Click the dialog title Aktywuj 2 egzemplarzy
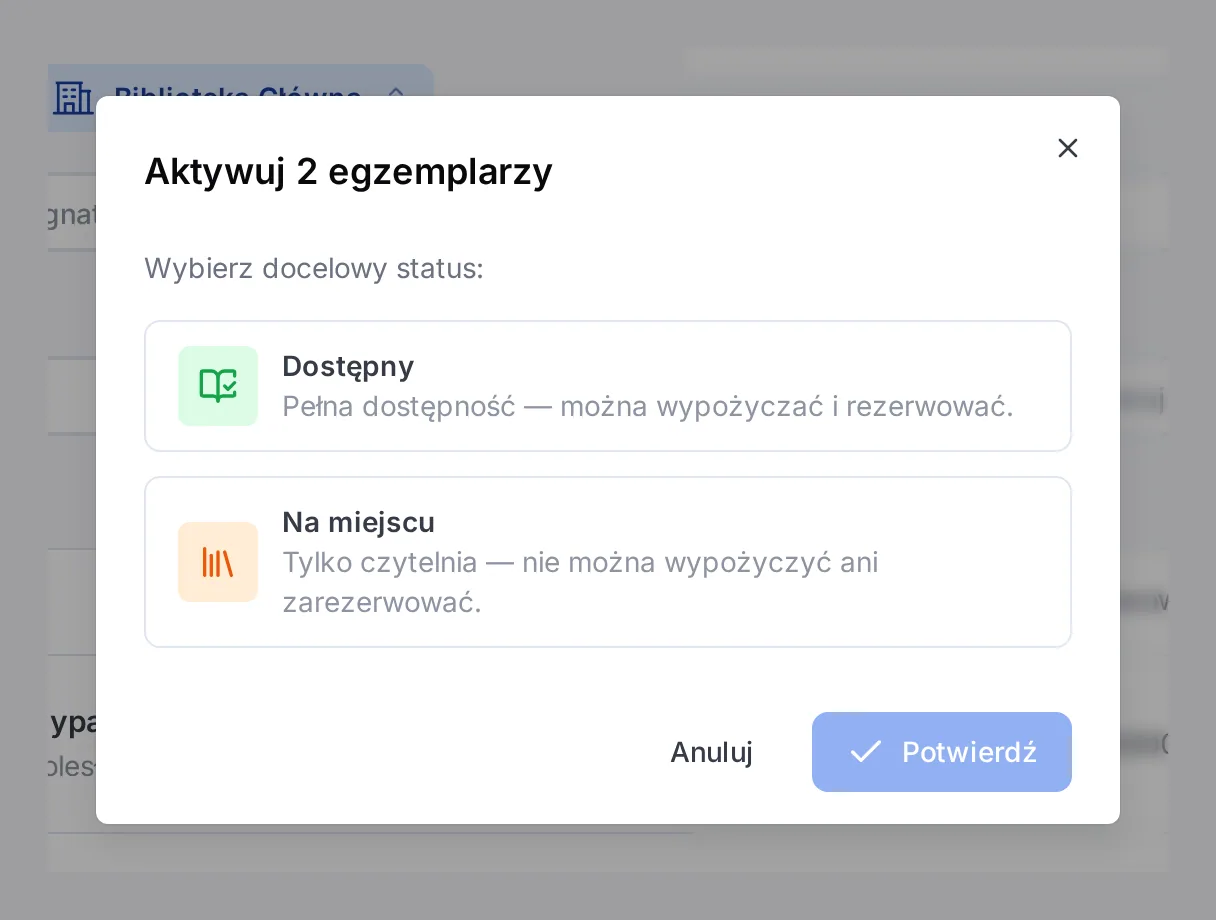This screenshot has height=920, width=1216. coord(348,172)
